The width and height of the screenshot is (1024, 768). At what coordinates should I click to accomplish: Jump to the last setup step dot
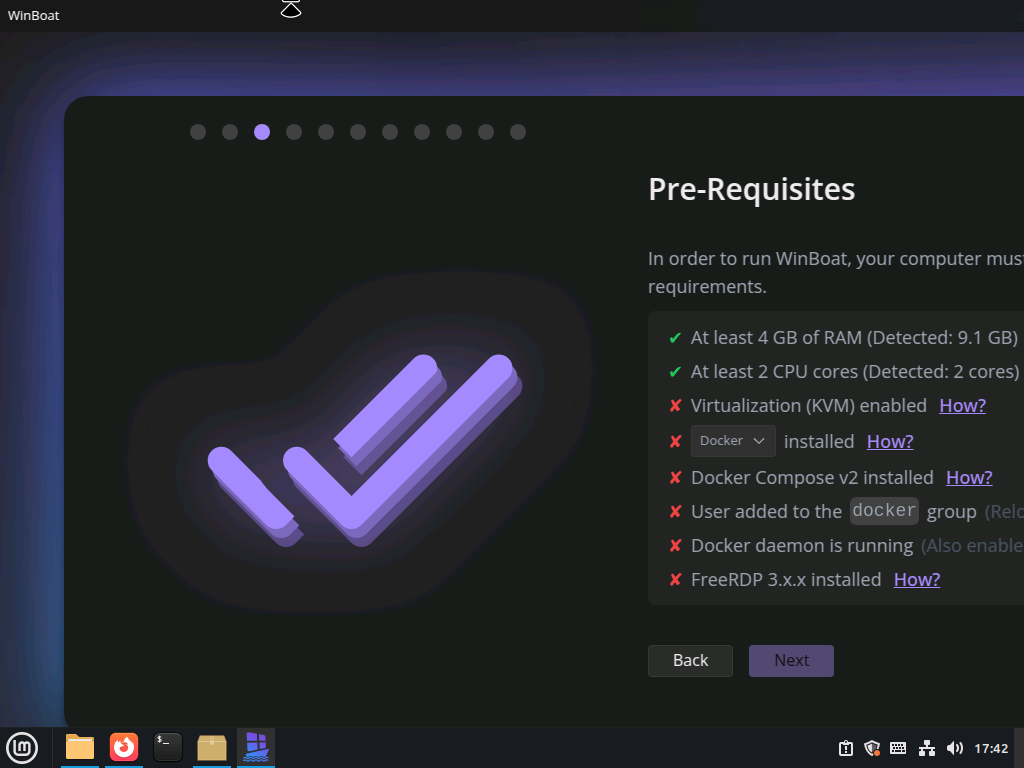pyautogui.click(x=518, y=132)
